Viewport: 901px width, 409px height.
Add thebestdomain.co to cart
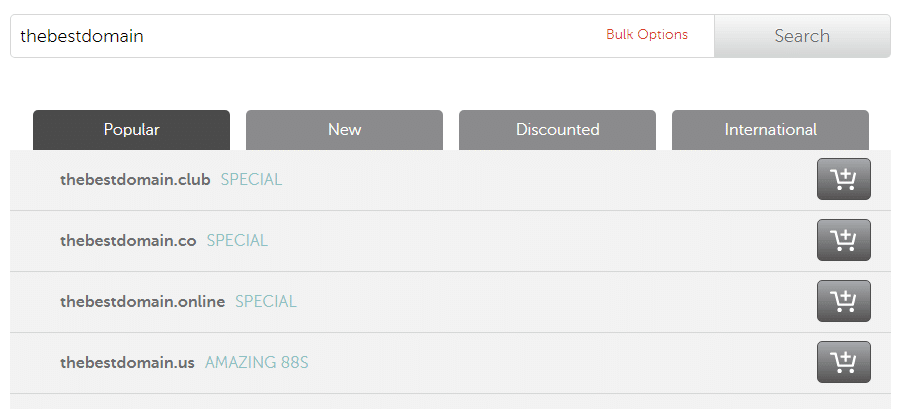844,240
